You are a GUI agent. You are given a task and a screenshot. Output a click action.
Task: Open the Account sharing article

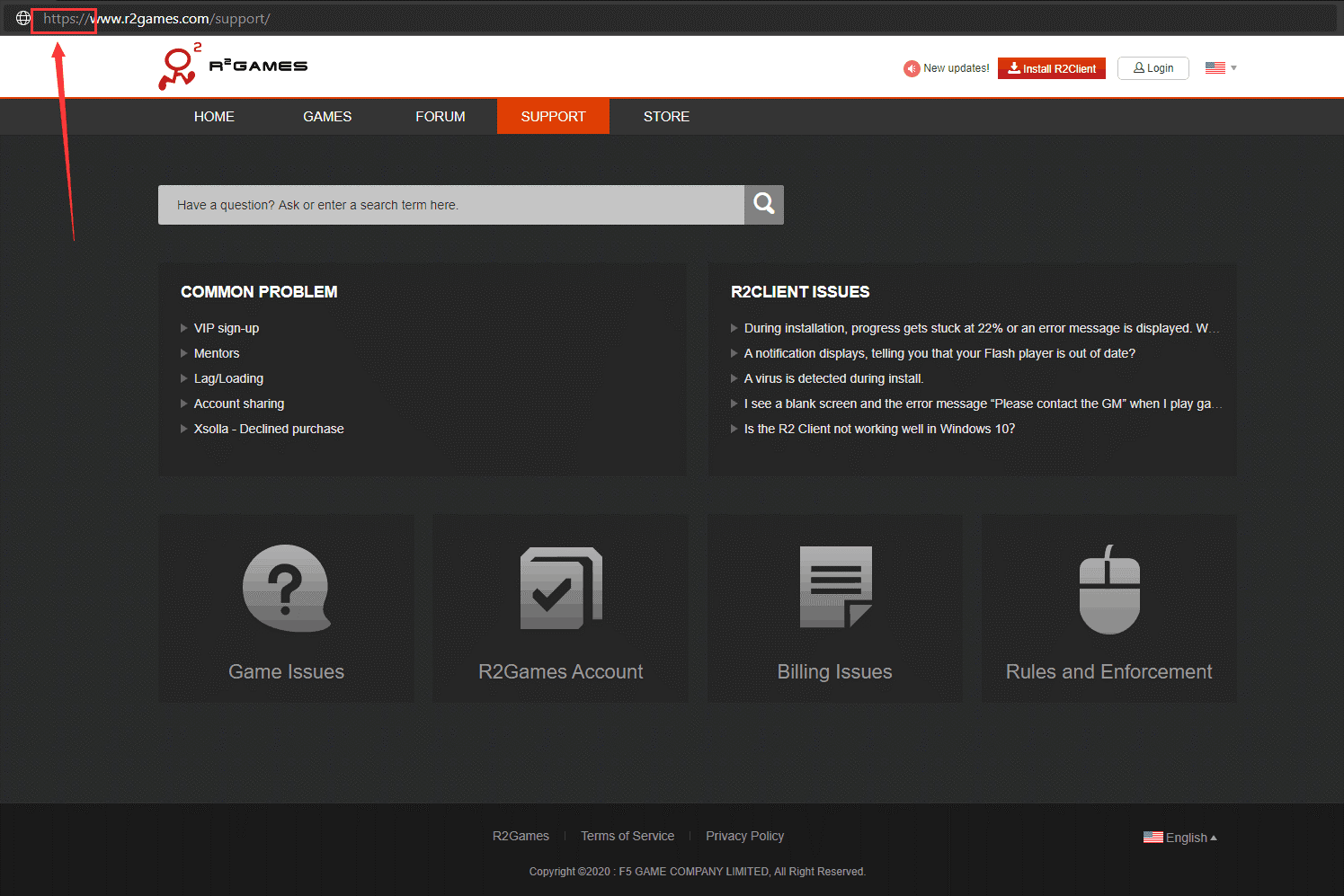pyautogui.click(x=239, y=404)
